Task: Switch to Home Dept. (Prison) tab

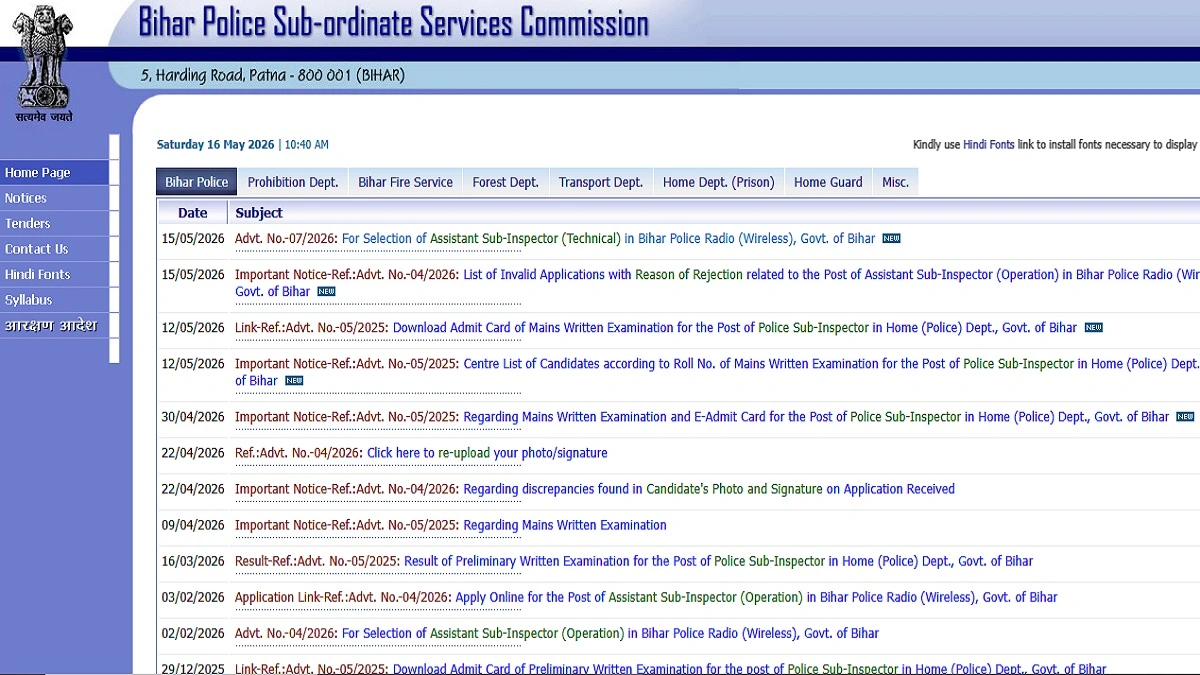Action: pos(718,182)
